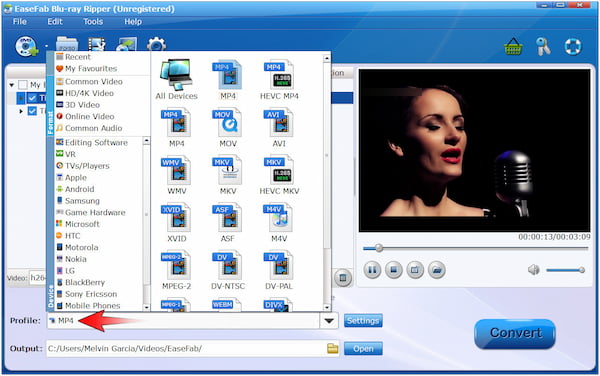Viewport: 600px width, 376px height.
Task: Click the Profile MP4 field
Action: [x=183, y=321]
